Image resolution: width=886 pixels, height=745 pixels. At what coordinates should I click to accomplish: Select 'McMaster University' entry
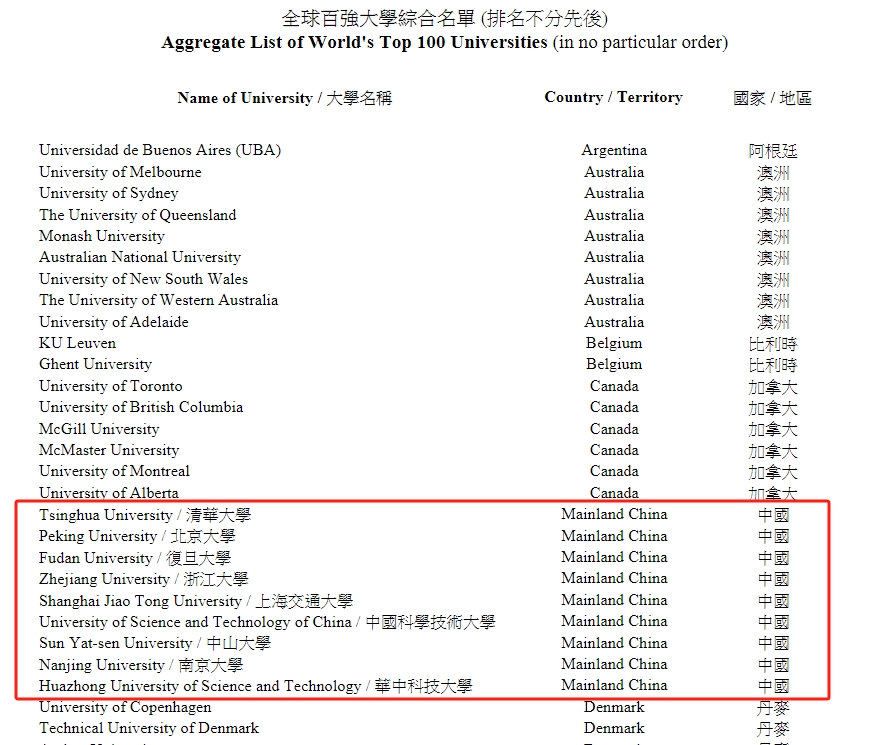pyautogui.click(x=109, y=451)
